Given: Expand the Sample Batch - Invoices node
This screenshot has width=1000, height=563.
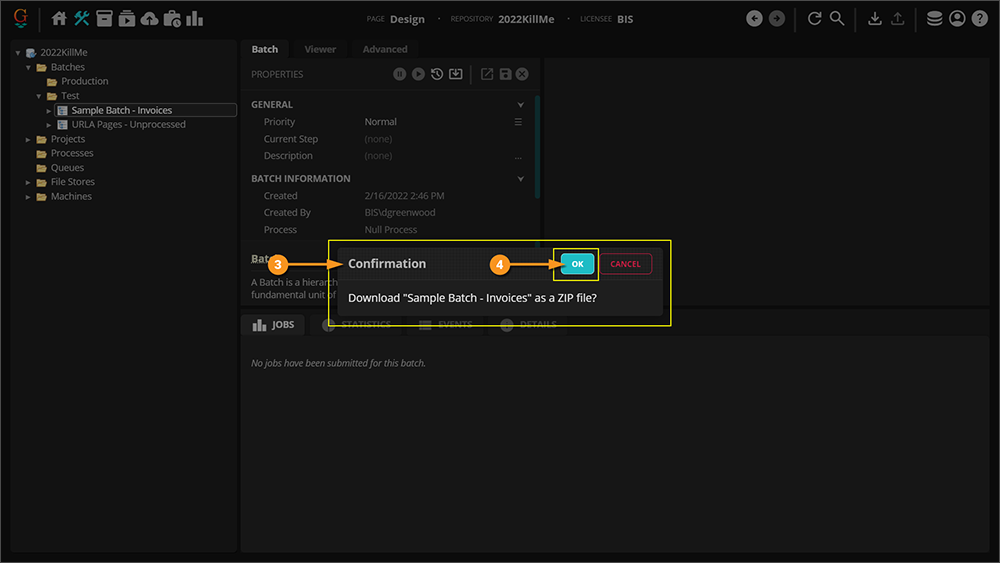Looking at the screenshot, I should coord(48,111).
